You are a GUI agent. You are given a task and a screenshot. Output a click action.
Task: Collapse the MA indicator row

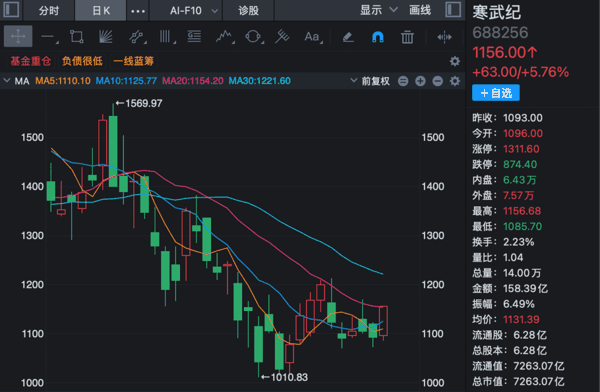click(x=7, y=81)
